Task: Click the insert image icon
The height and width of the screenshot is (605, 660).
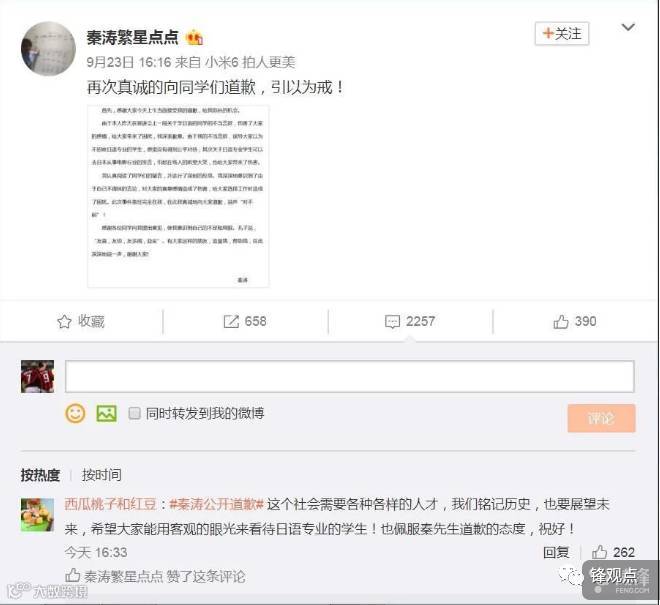Action: coord(106,413)
